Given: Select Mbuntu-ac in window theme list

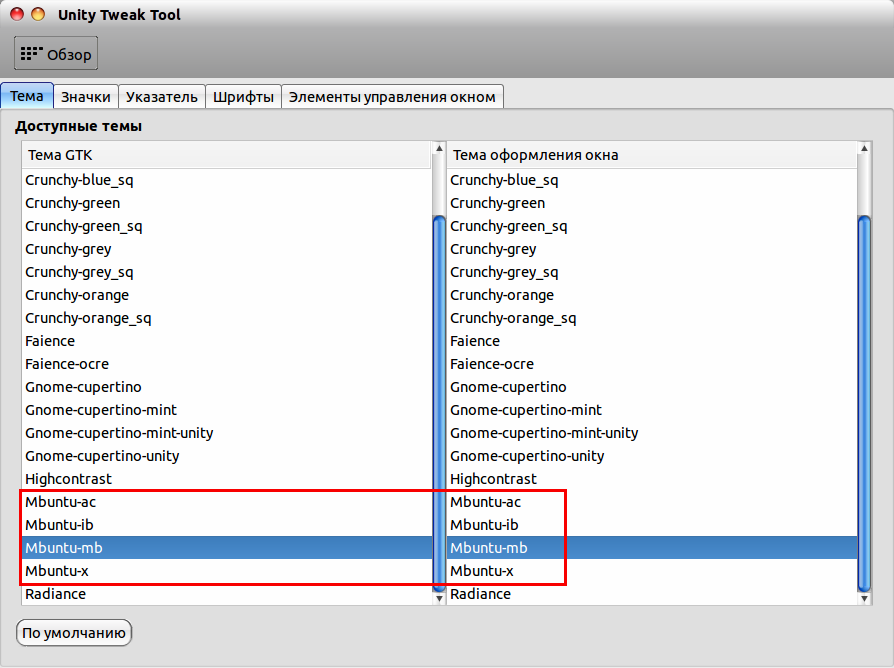Looking at the screenshot, I should [652, 502].
